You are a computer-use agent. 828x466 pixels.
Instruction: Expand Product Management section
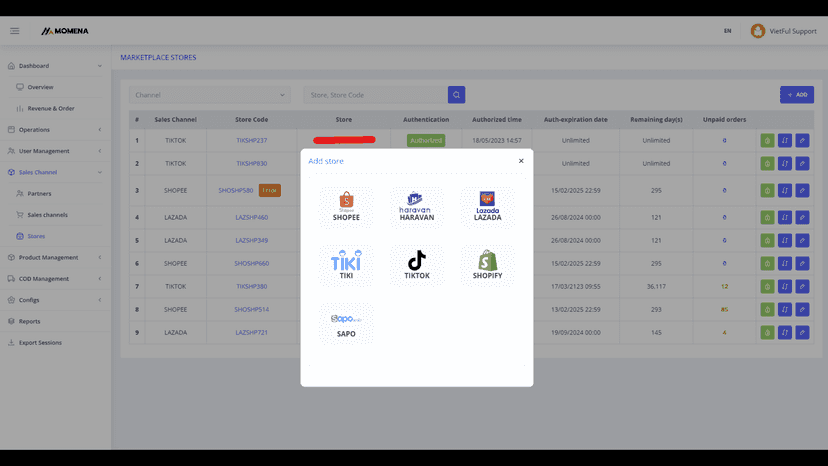coord(55,257)
